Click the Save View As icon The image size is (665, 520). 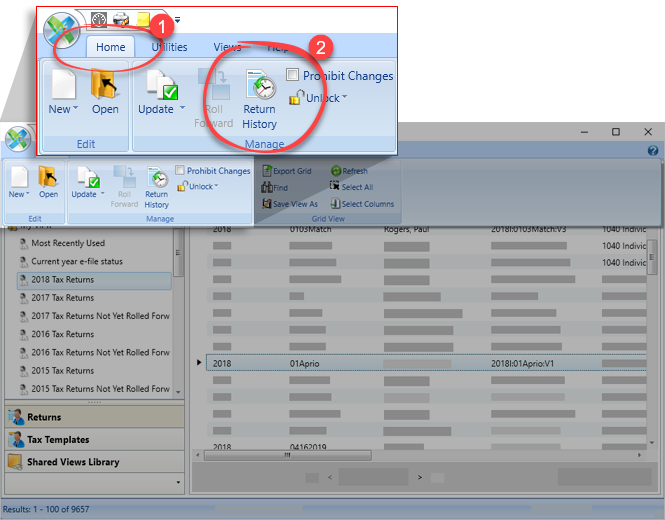click(268, 204)
